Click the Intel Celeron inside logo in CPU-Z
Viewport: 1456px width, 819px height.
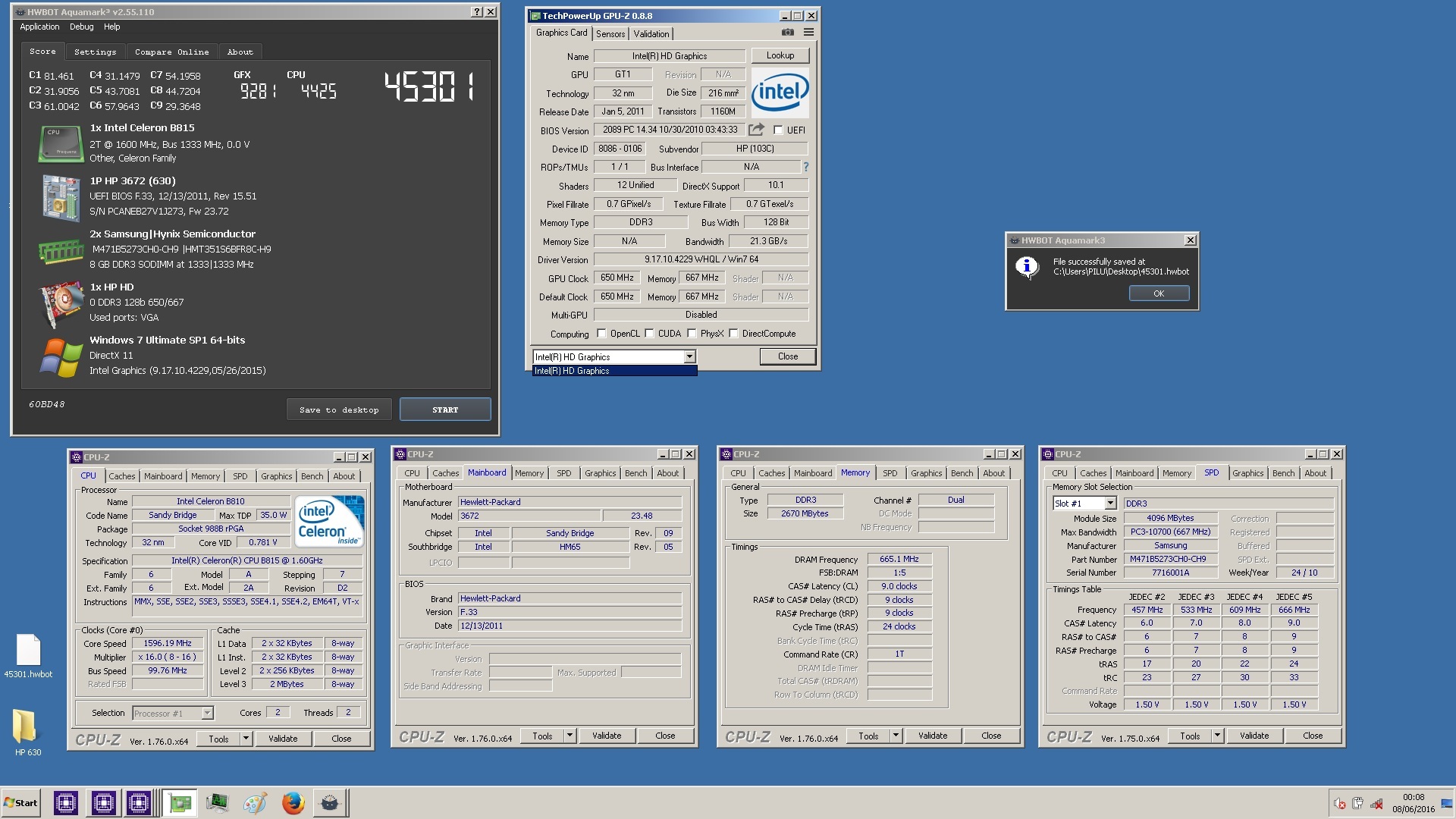coord(330,521)
